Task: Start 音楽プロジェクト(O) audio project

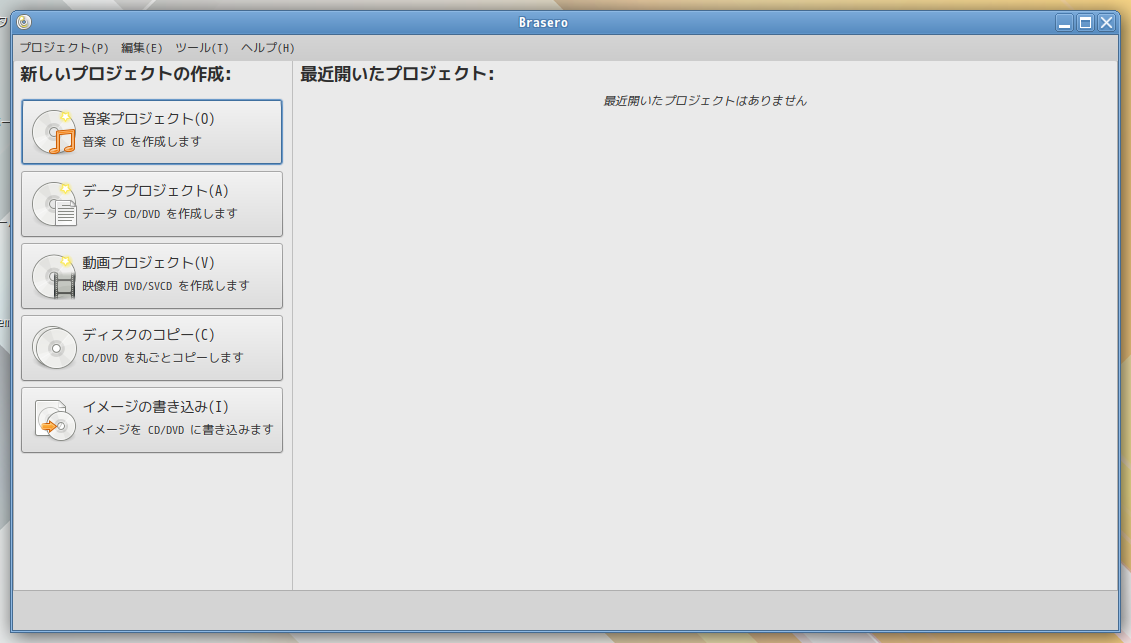Action: pyautogui.click(x=151, y=132)
